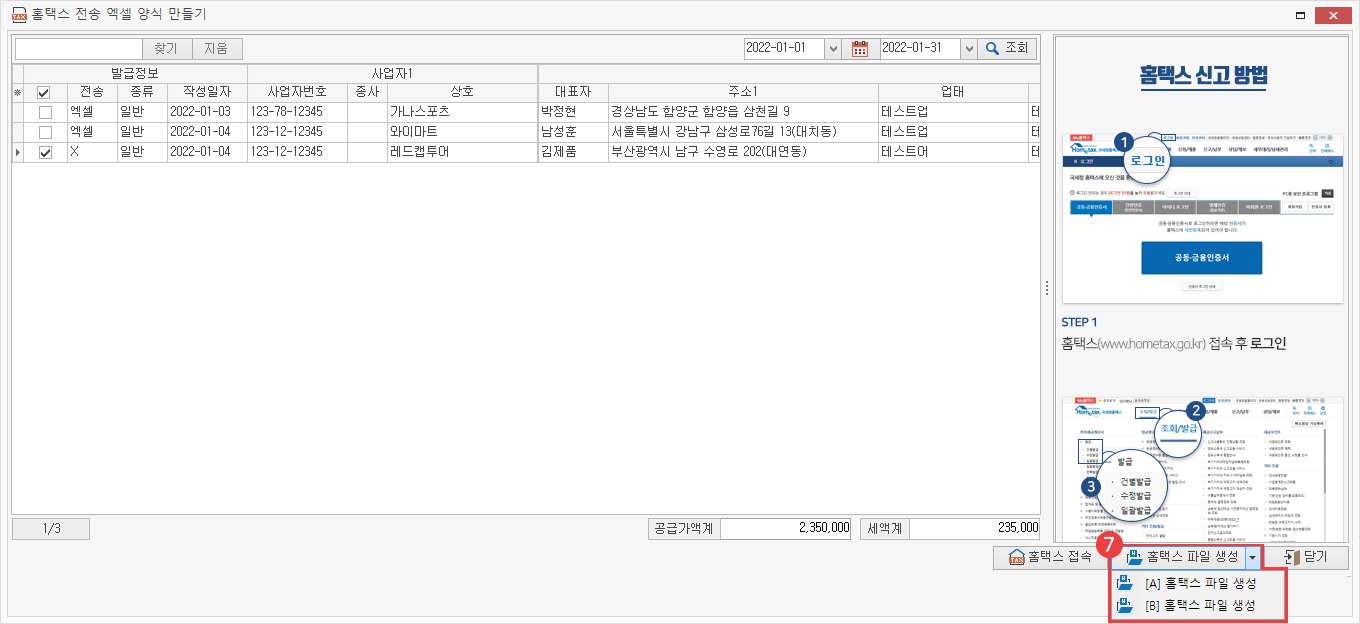Click the 찾기 find button
The width and height of the screenshot is (1360, 624).
click(x=168, y=48)
